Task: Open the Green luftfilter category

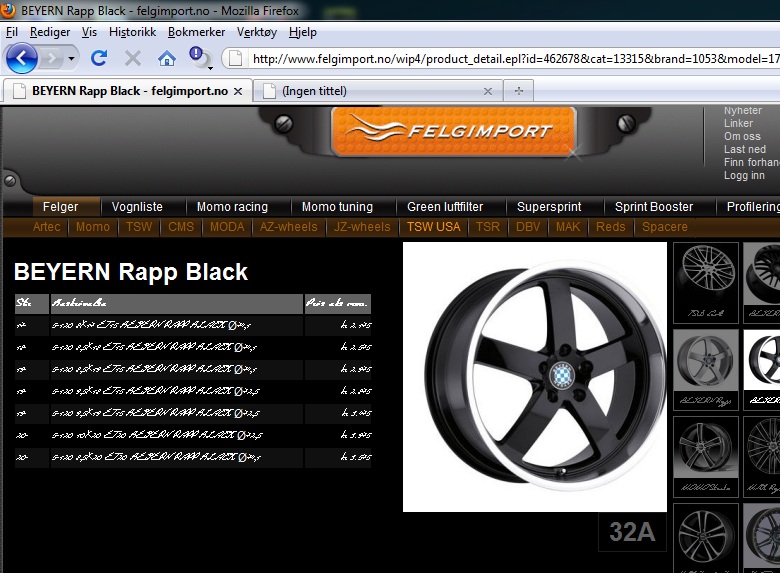Action: click(445, 207)
